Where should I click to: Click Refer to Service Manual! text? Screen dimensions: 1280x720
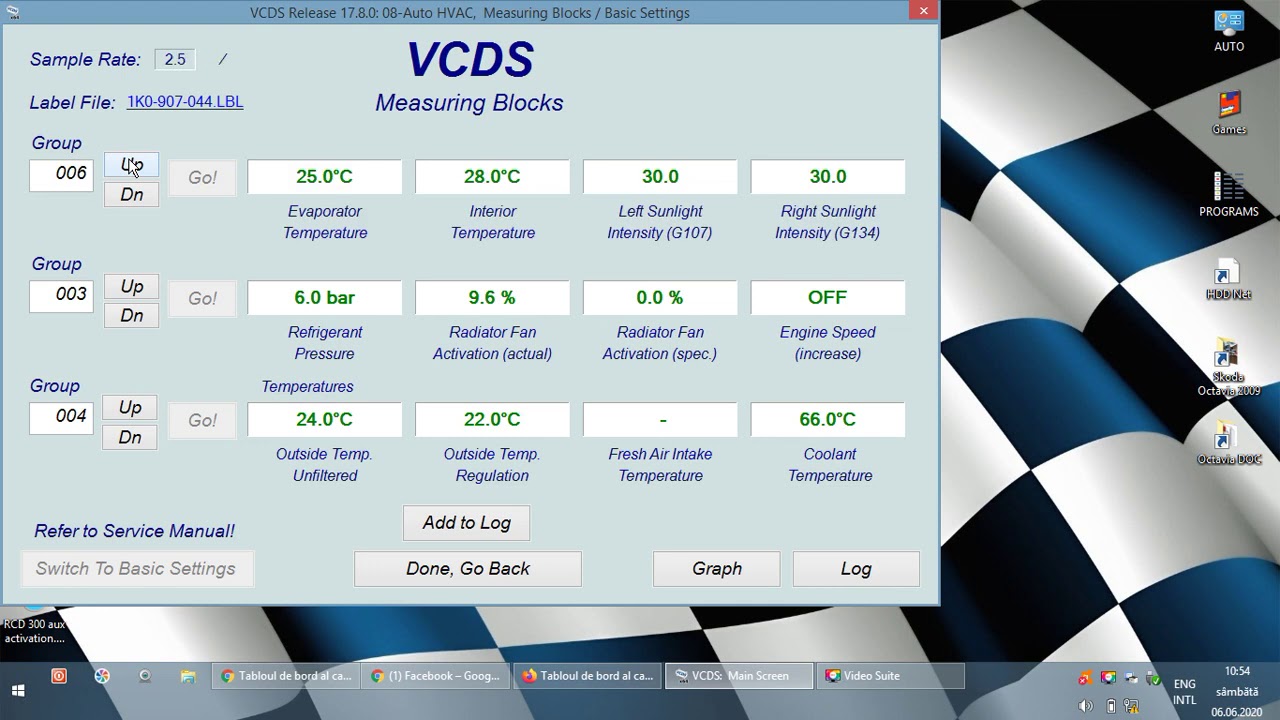(x=135, y=531)
